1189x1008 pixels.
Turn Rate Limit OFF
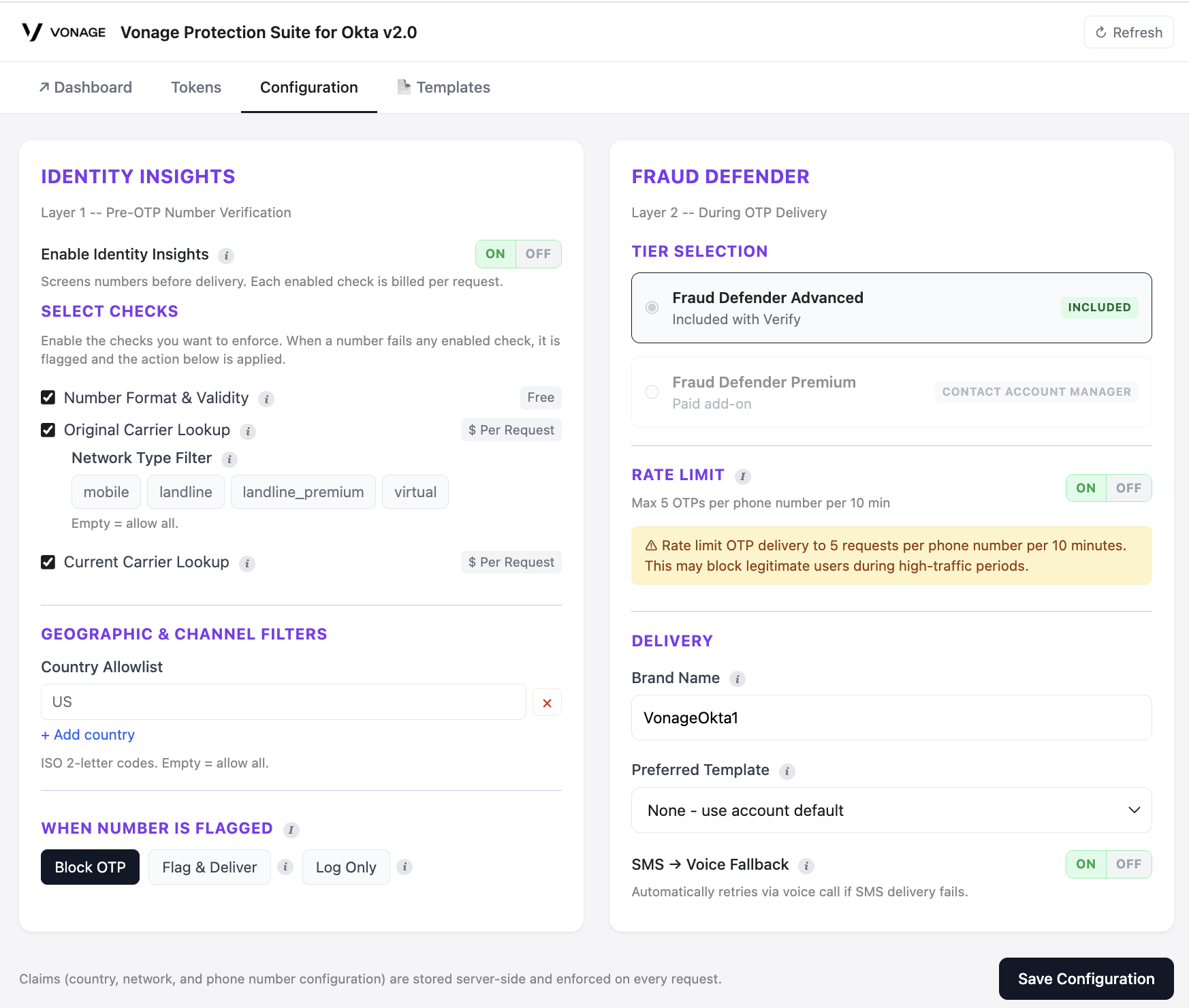1128,488
